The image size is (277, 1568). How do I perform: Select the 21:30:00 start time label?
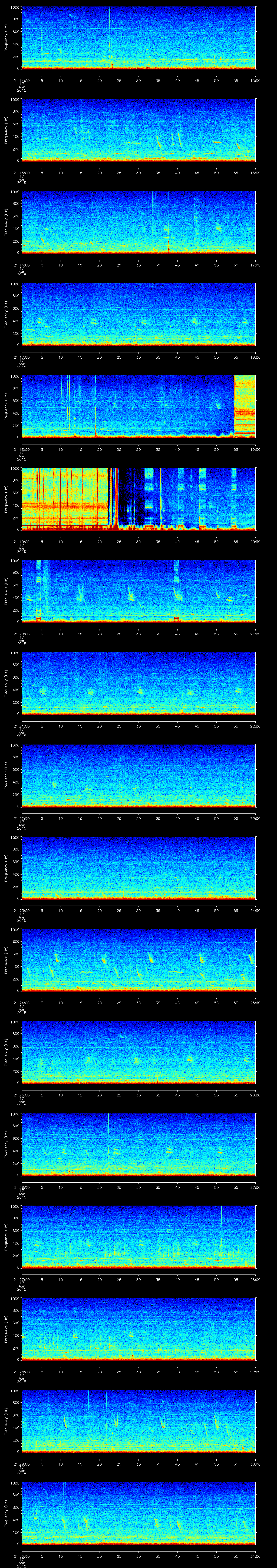pyautogui.click(x=21, y=1556)
